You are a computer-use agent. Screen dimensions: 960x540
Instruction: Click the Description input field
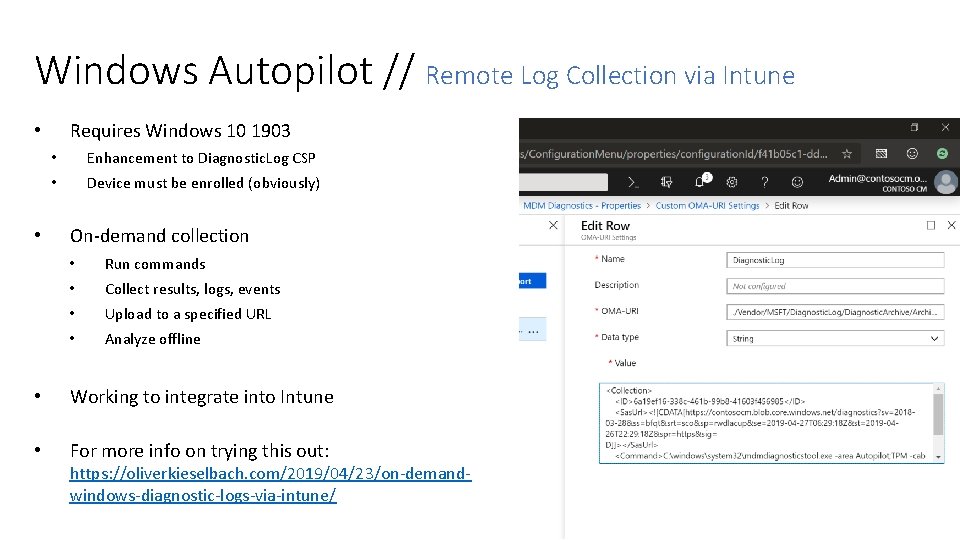click(x=835, y=286)
